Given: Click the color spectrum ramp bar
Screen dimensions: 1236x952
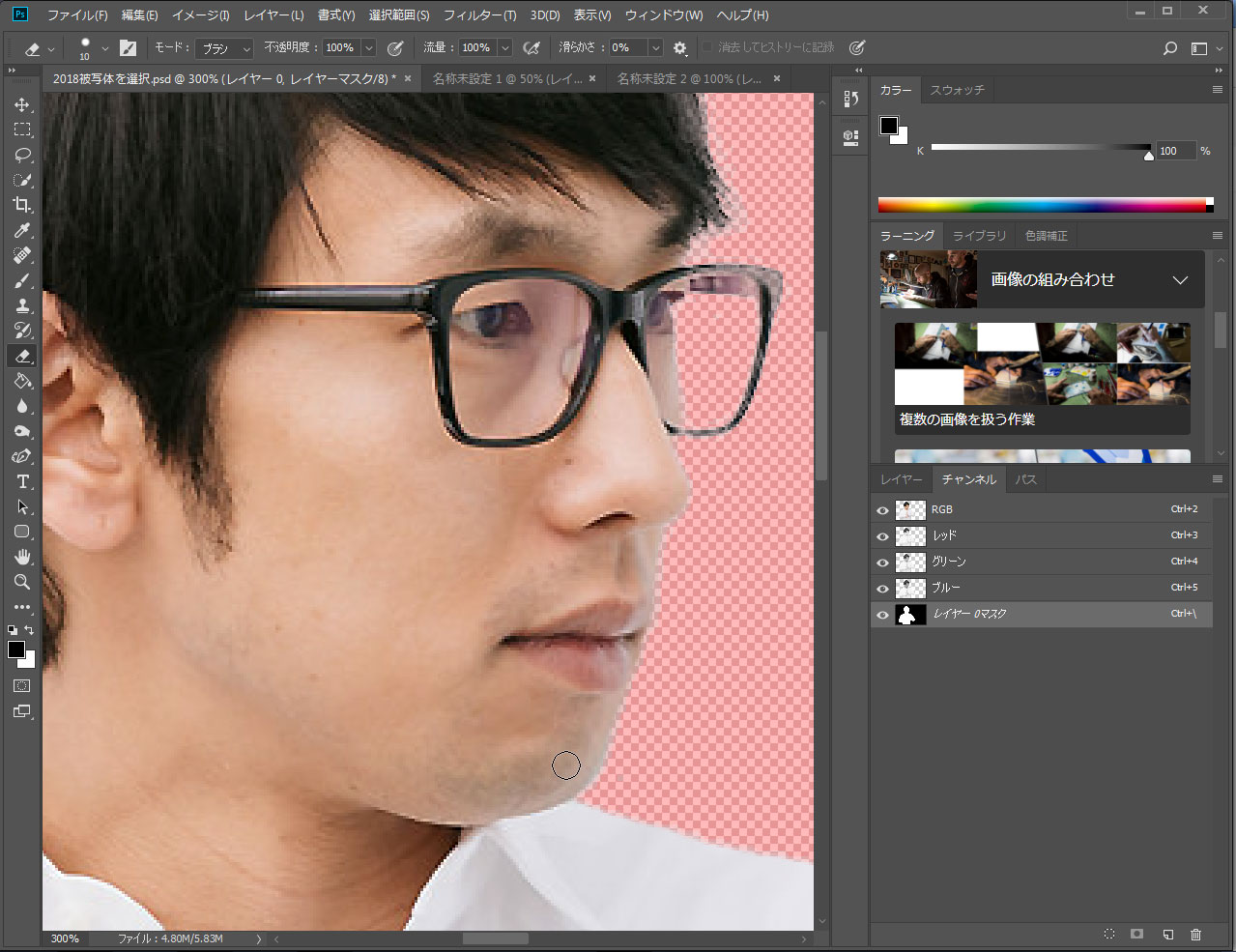Looking at the screenshot, I should pos(1042,205).
